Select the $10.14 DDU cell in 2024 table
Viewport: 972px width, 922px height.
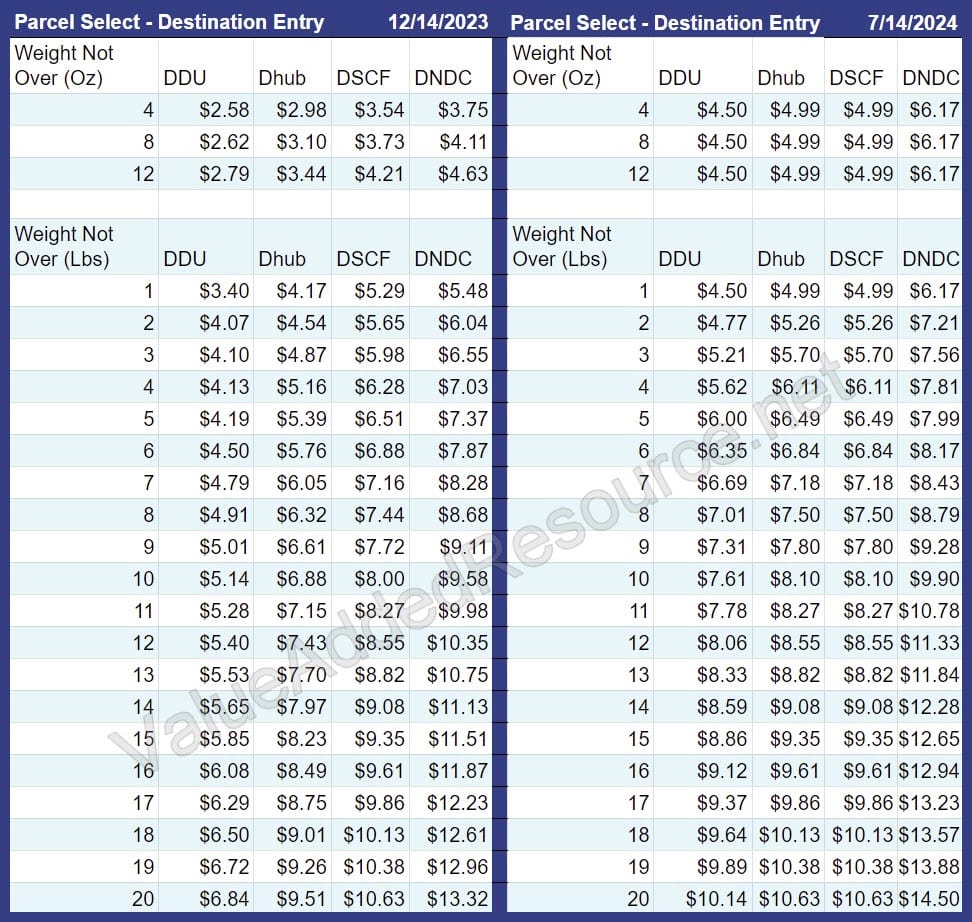coord(716,898)
